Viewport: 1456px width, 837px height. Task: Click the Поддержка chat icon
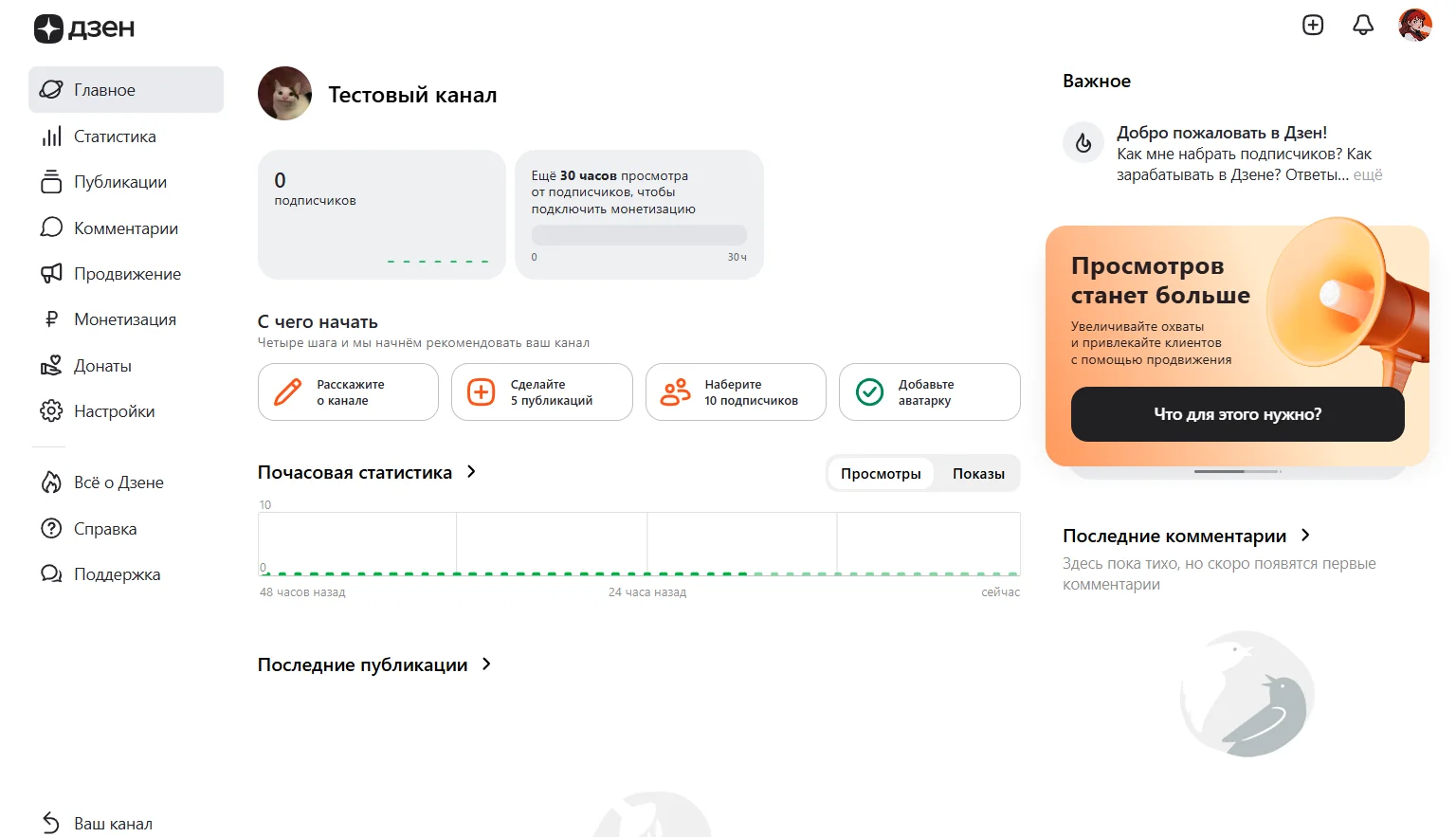click(x=51, y=574)
